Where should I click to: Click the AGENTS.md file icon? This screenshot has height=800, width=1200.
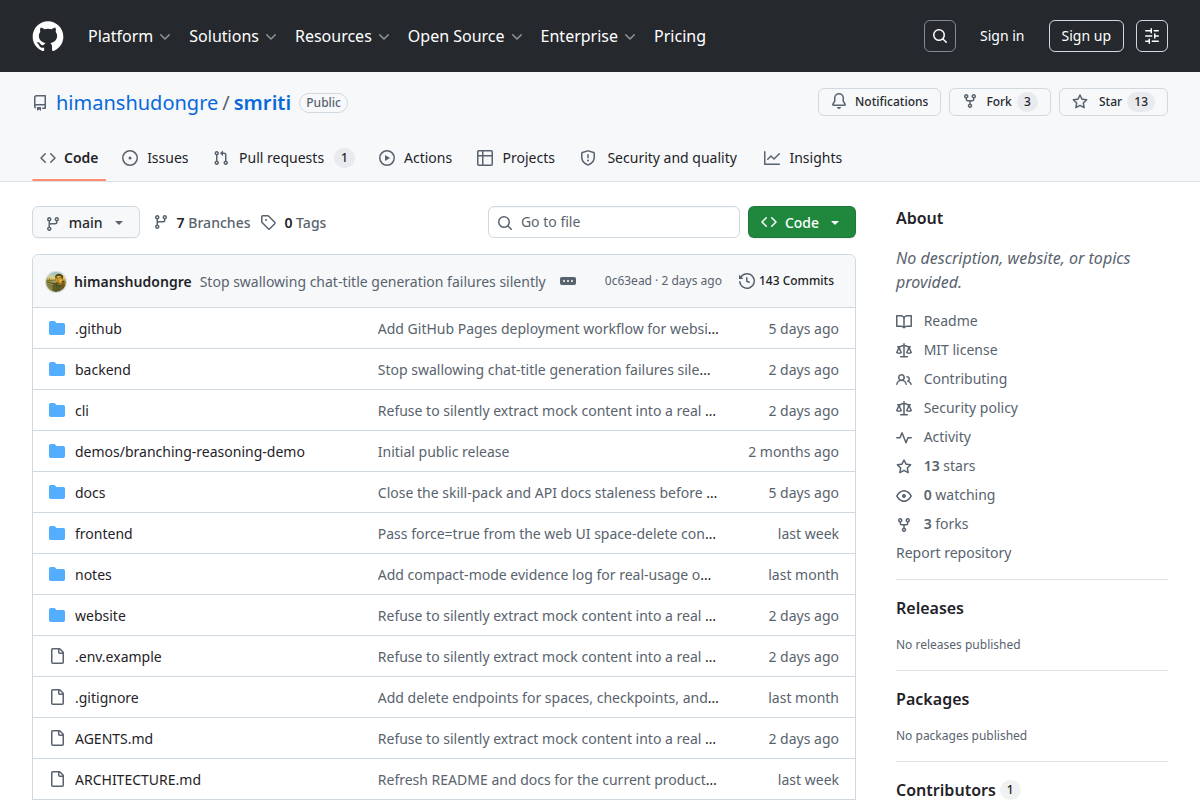[57, 738]
